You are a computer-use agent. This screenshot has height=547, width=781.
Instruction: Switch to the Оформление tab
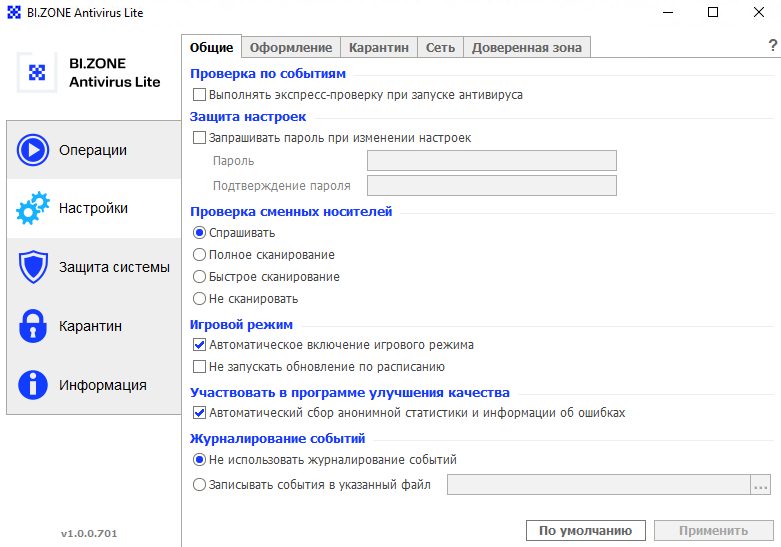(291, 47)
